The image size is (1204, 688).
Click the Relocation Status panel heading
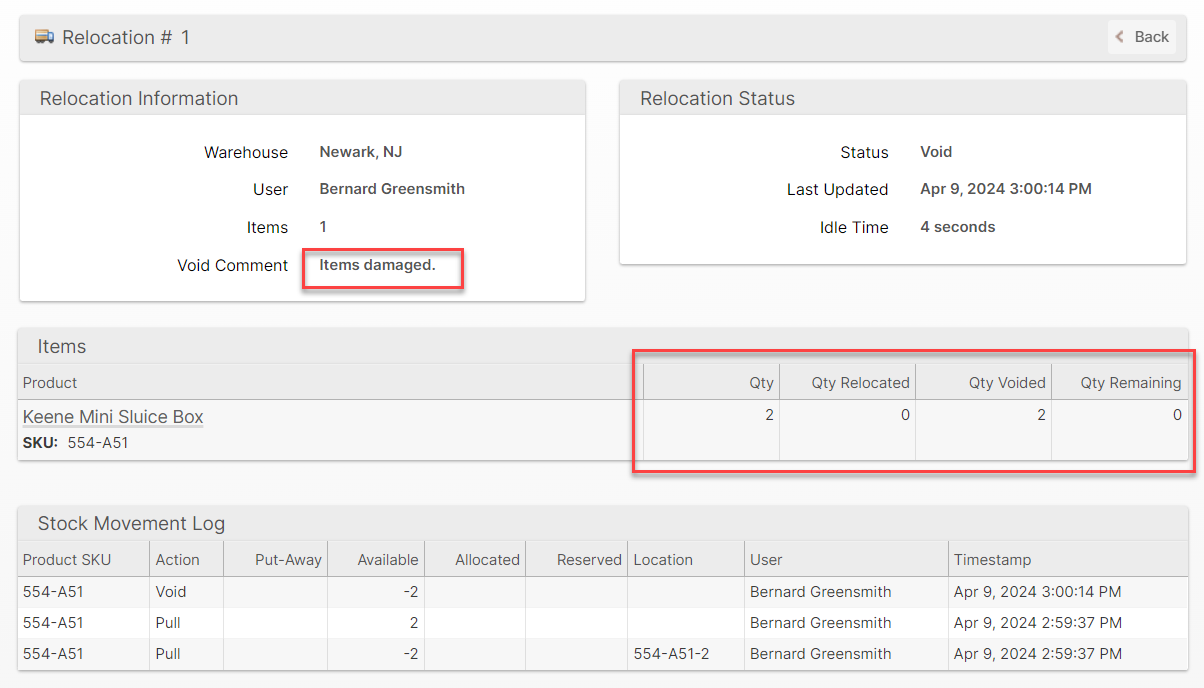(x=717, y=98)
